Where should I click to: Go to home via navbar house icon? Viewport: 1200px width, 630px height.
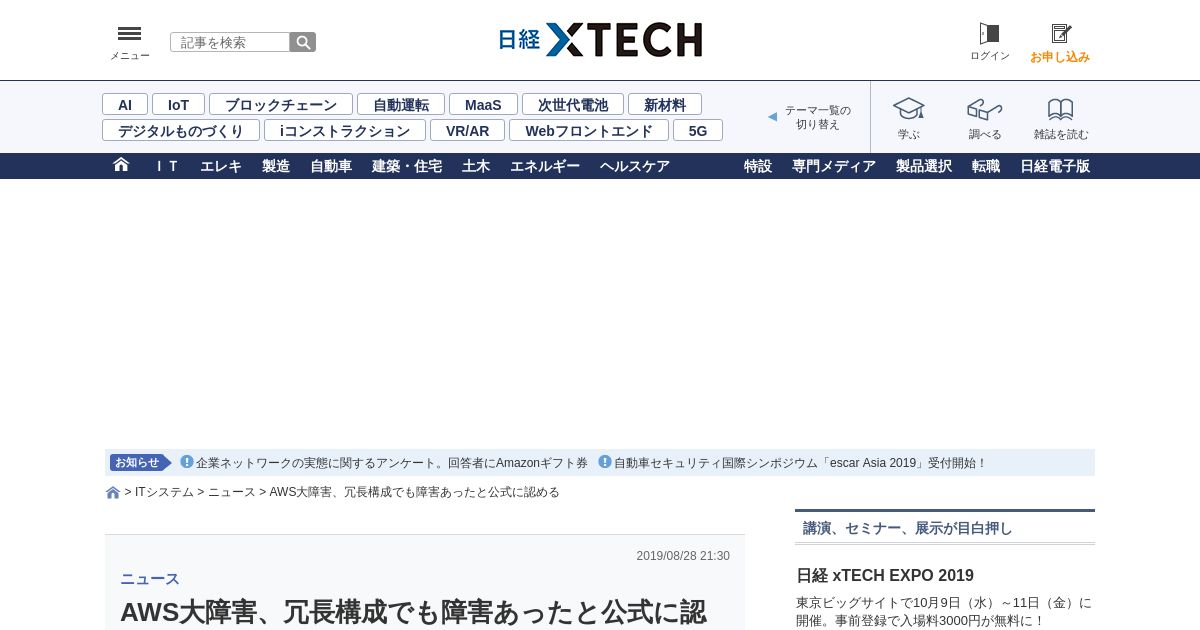click(x=121, y=165)
